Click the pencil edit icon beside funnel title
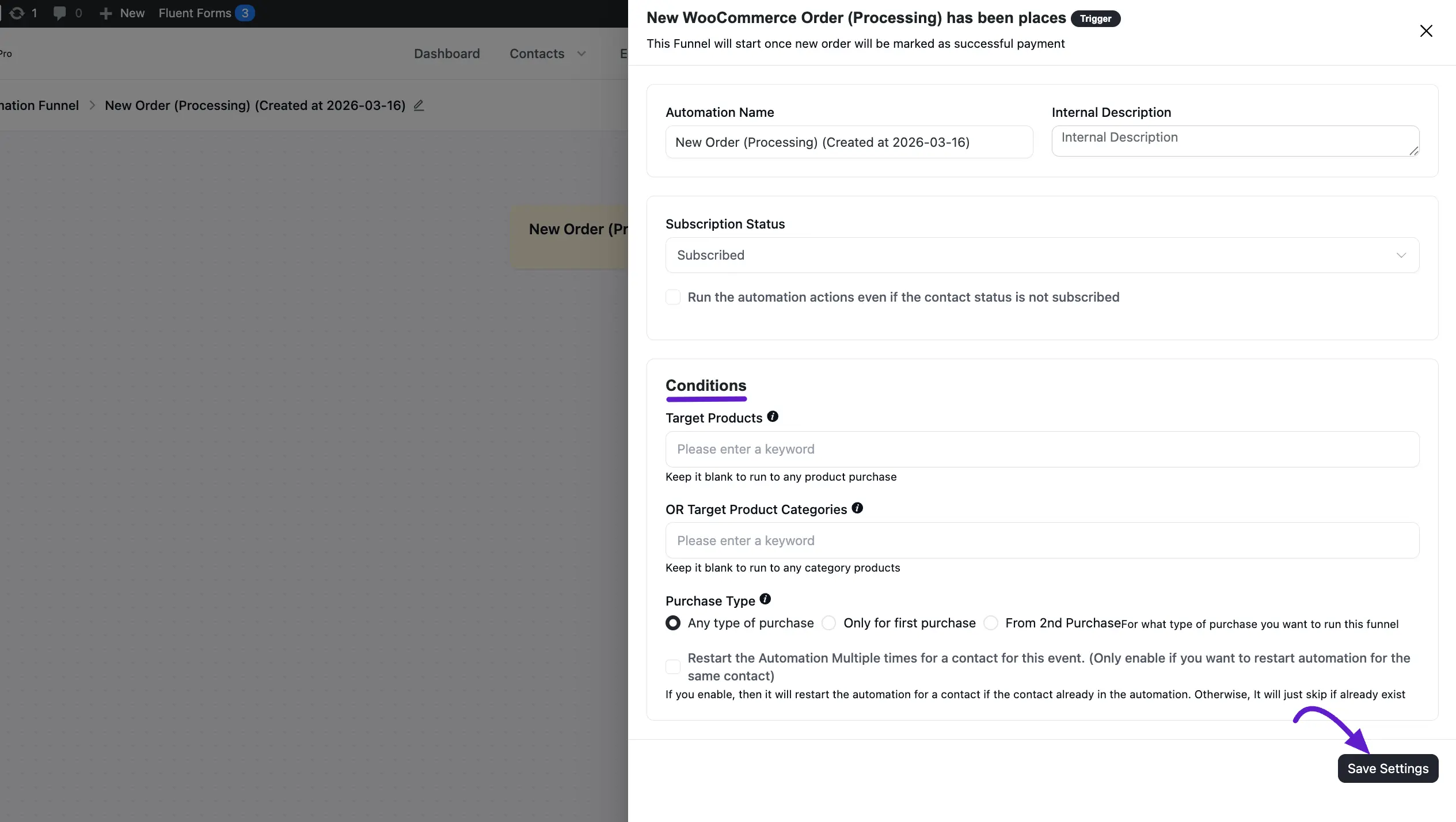 pyautogui.click(x=419, y=105)
